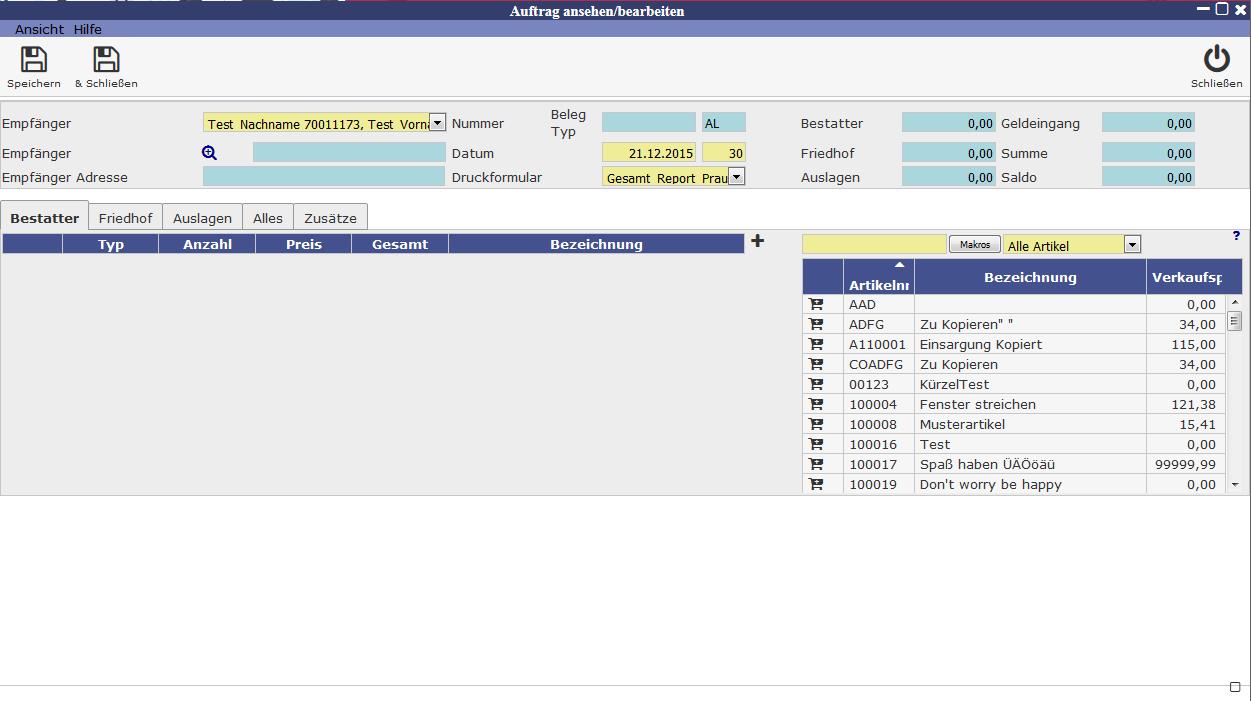Sort by the Artikelnr column header
The height and width of the screenshot is (701, 1251).
coord(878,278)
